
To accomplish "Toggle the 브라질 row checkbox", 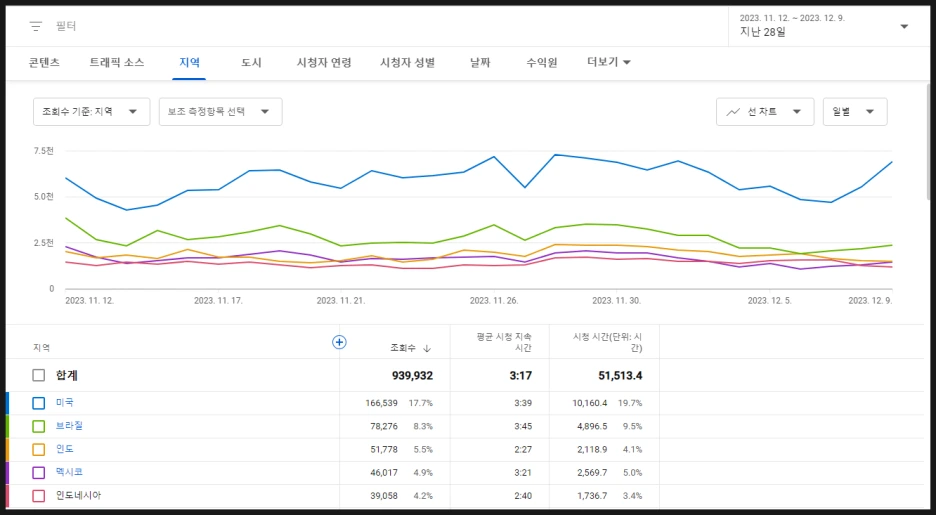I will point(39,426).
